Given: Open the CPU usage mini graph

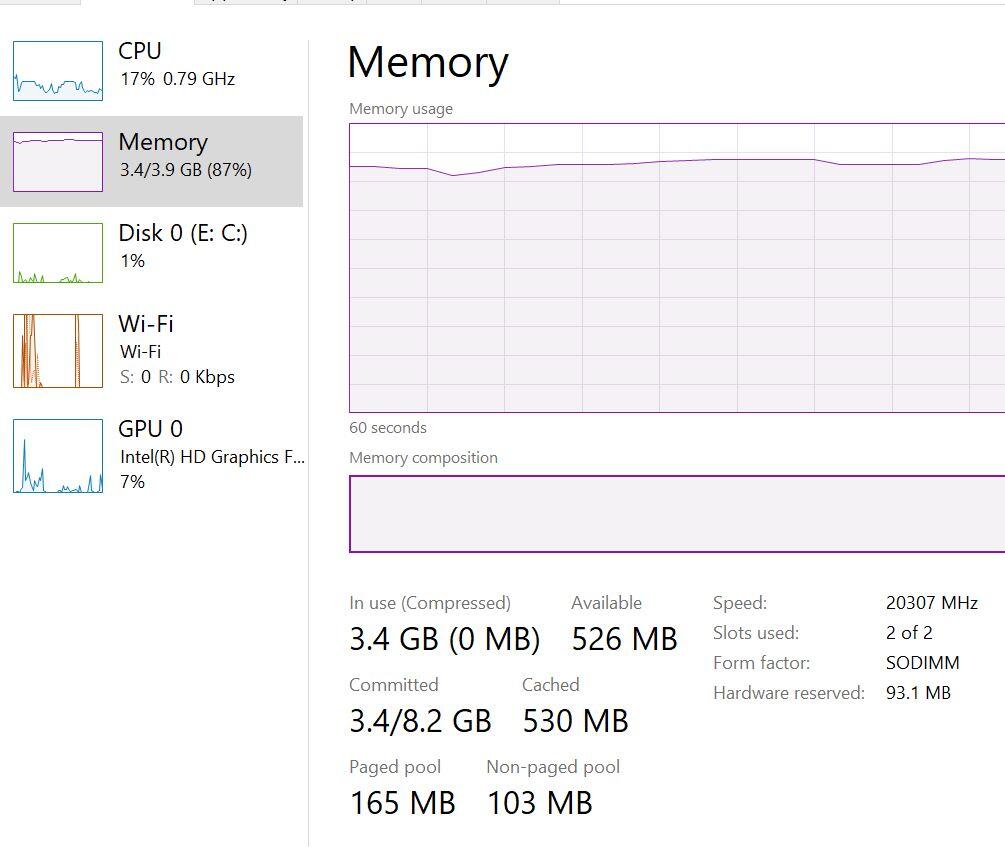Looking at the screenshot, I should [58, 71].
